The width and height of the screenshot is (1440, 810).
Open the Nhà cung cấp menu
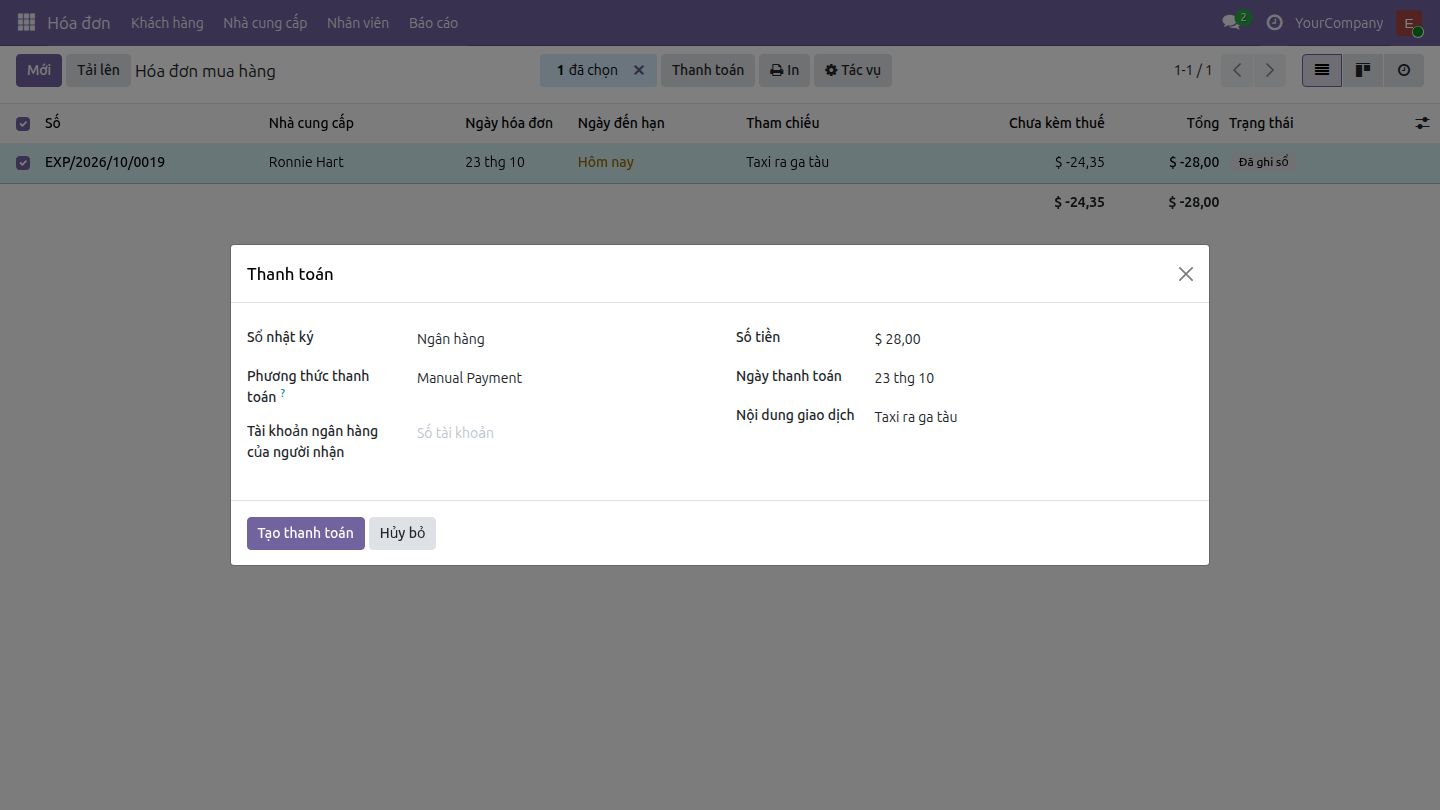coord(265,23)
